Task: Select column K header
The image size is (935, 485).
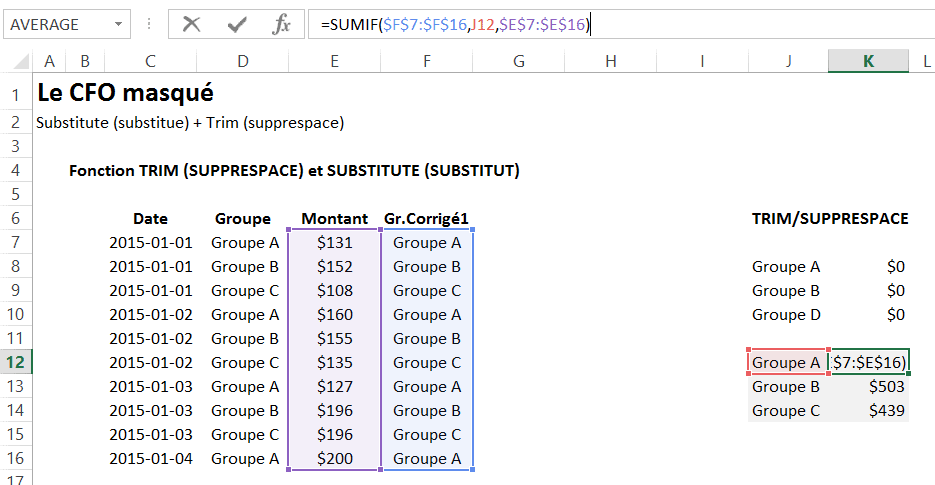Action: (x=868, y=61)
